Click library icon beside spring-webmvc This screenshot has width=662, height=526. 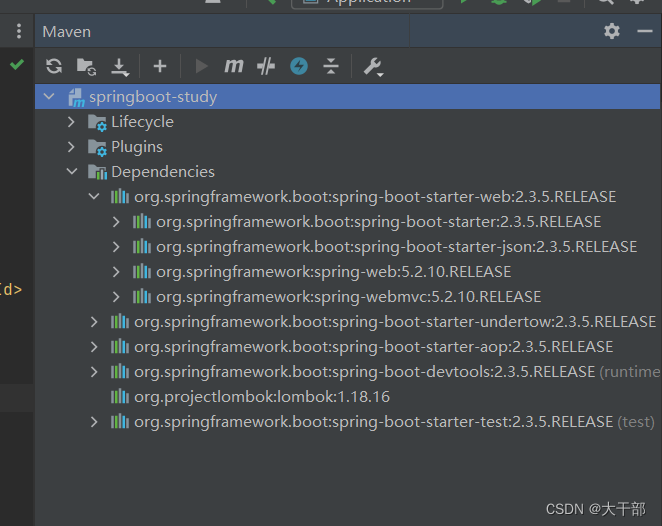pos(142,296)
